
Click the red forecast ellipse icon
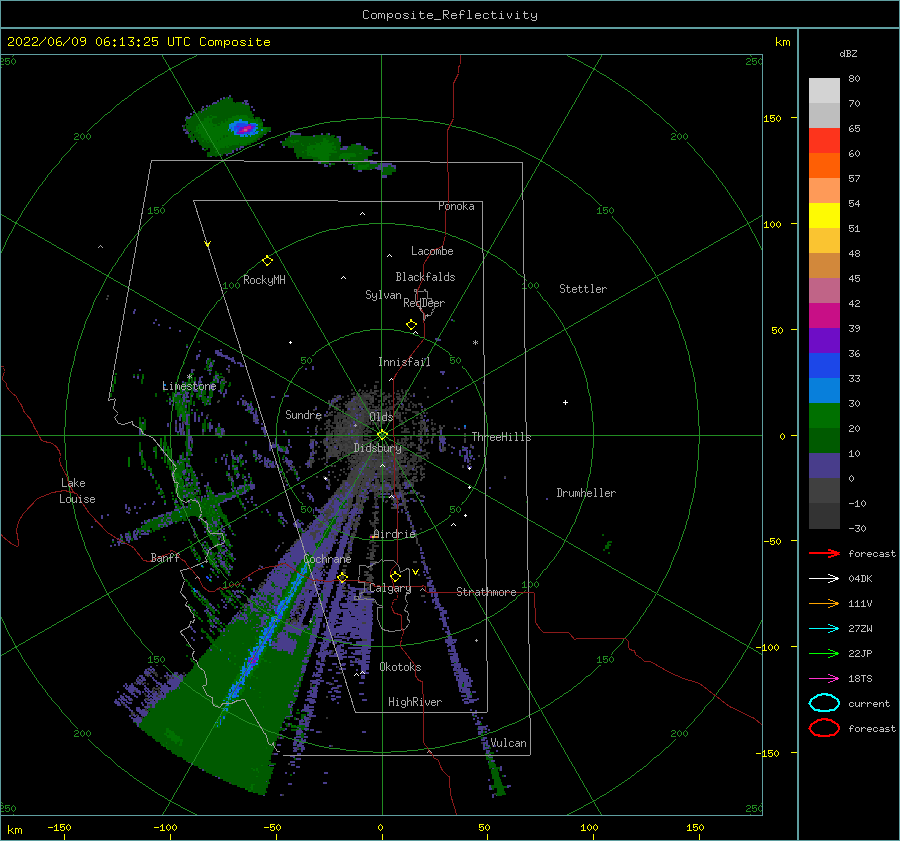click(x=824, y=728)
